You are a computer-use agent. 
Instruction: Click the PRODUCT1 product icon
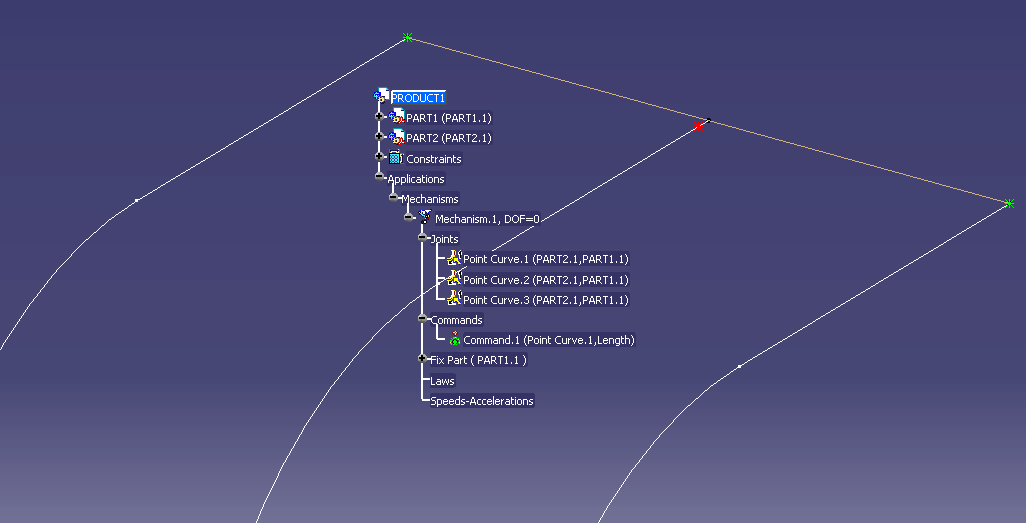pos(381,96)
